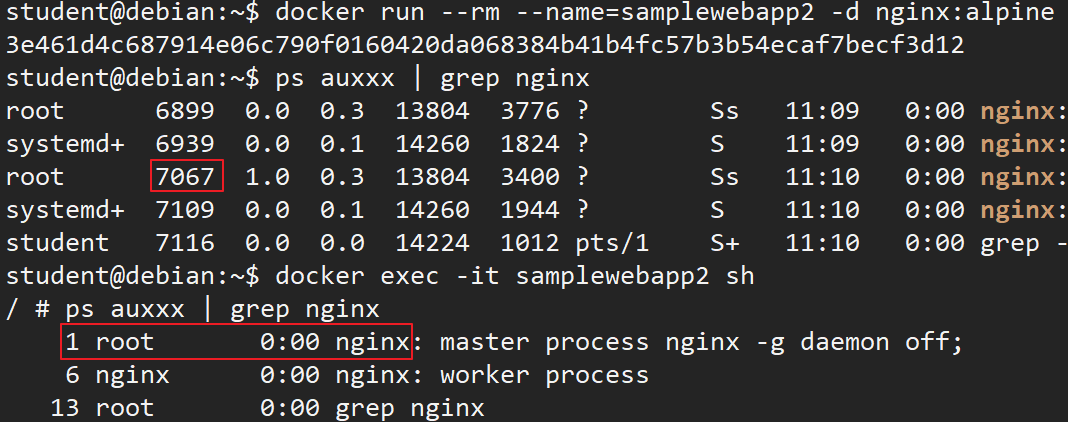
Task: Click the RSS value 1012
Action: coord(530,243)
